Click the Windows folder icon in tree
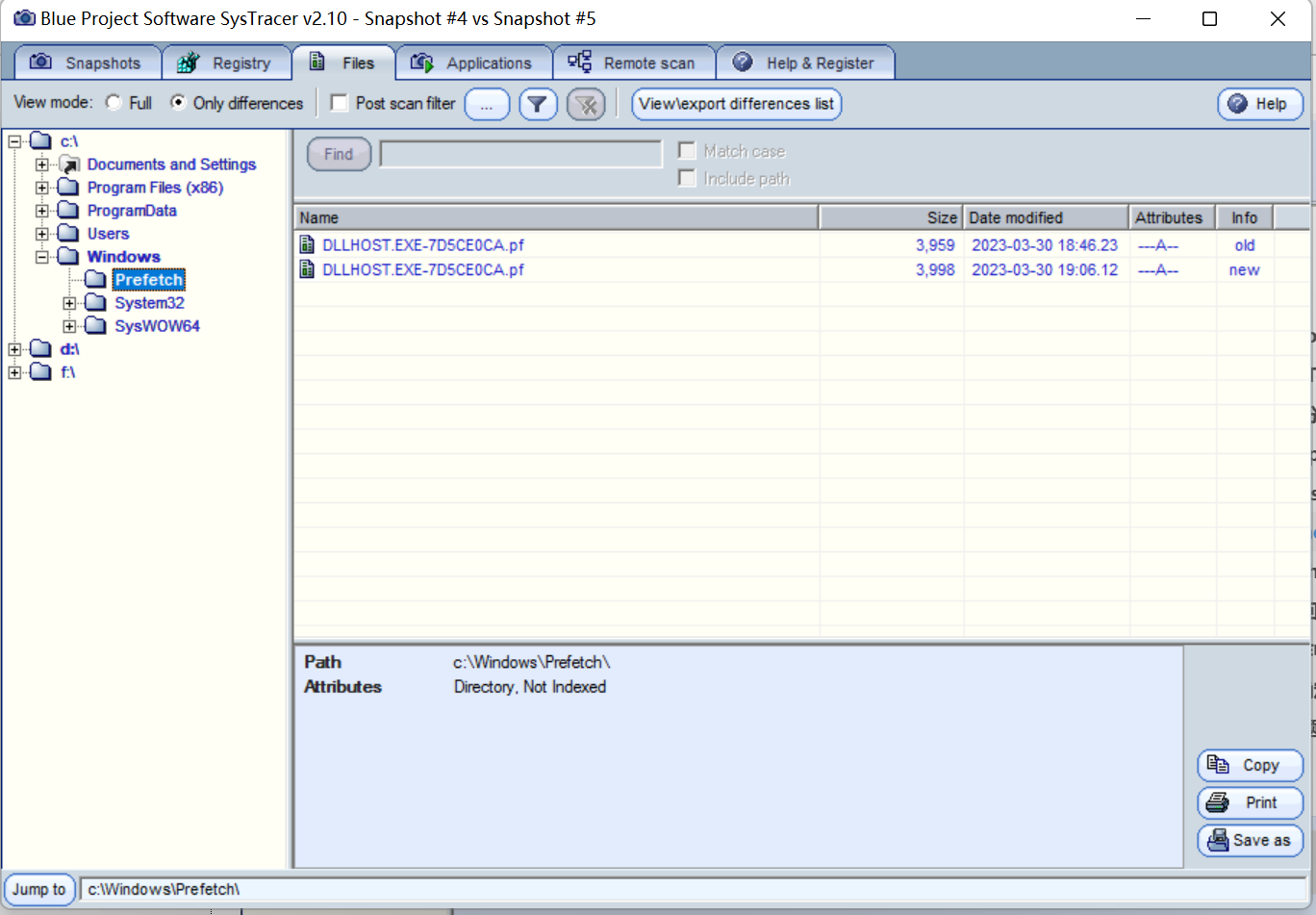 tap(68, 256)
